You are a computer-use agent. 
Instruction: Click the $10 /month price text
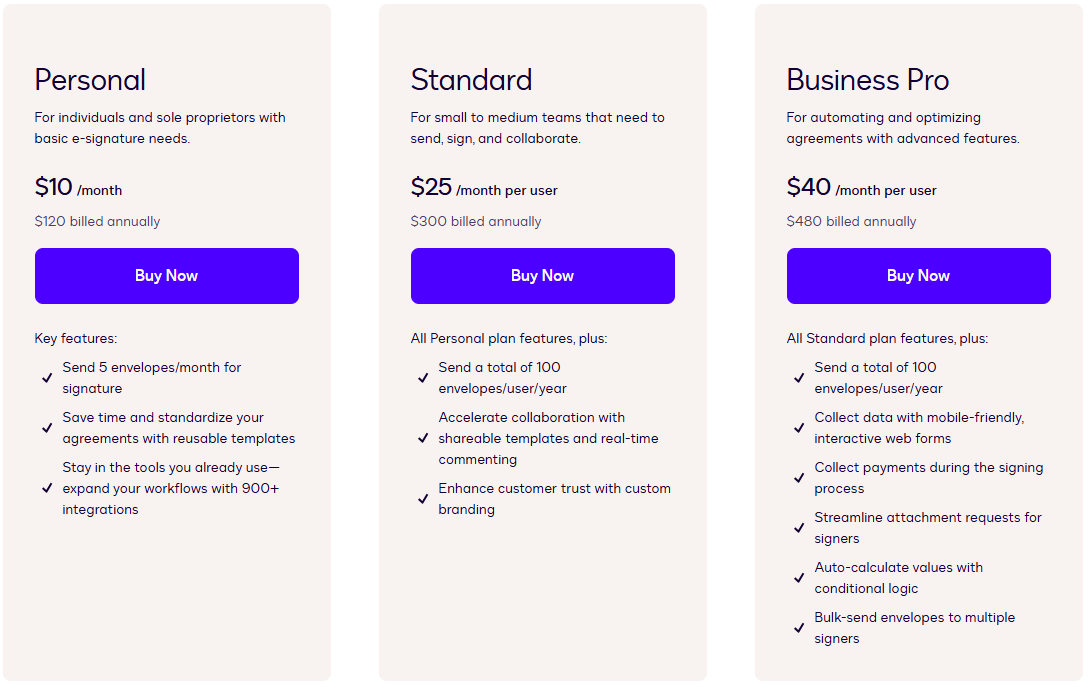tap(78, 187)
